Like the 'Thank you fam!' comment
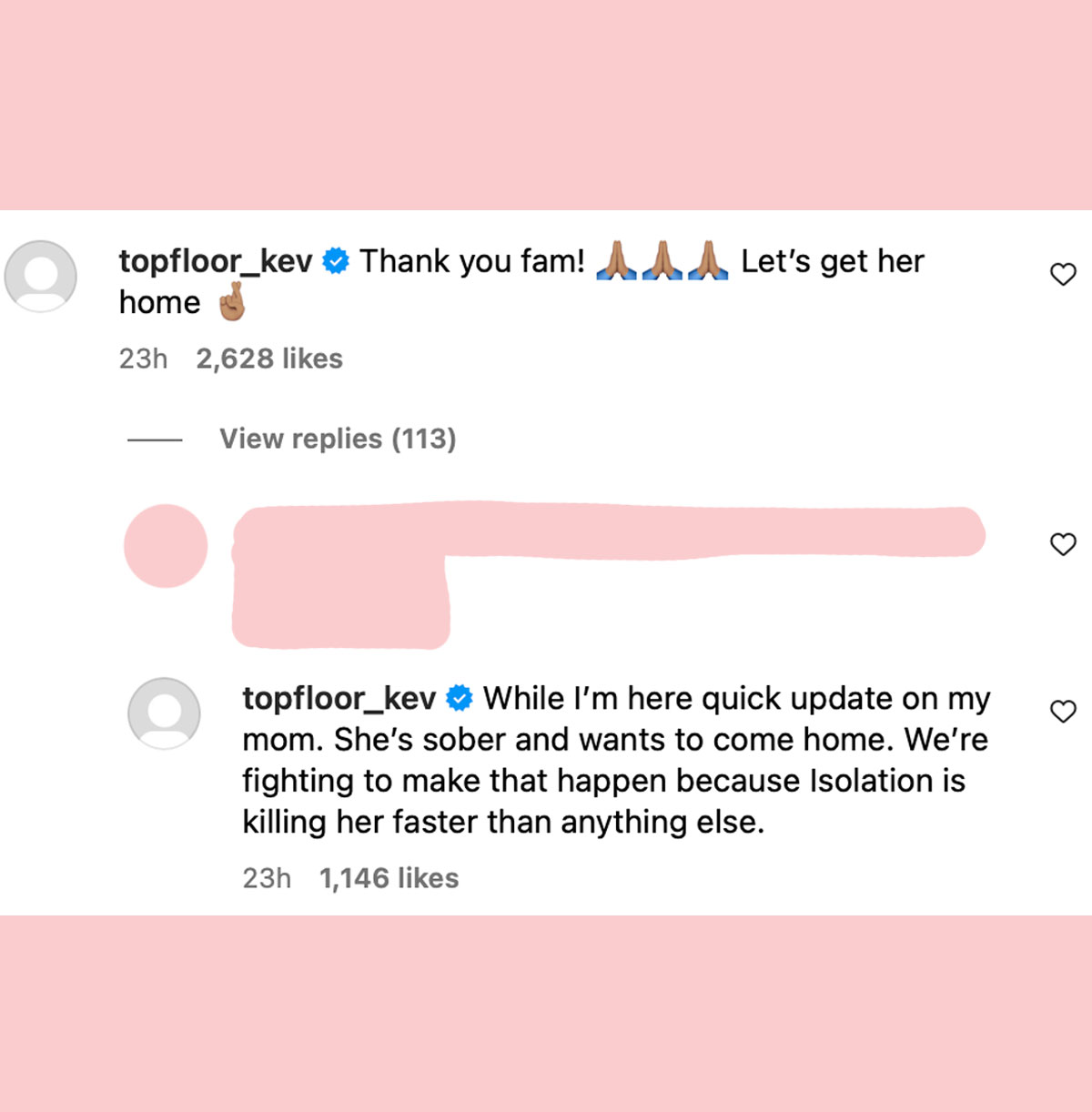 tap(1063, 274)
